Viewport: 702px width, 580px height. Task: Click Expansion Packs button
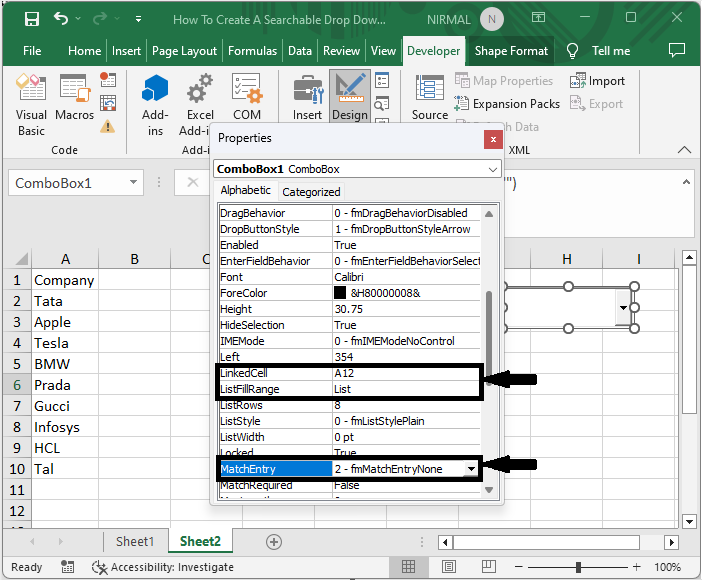[x=507, y=103]
